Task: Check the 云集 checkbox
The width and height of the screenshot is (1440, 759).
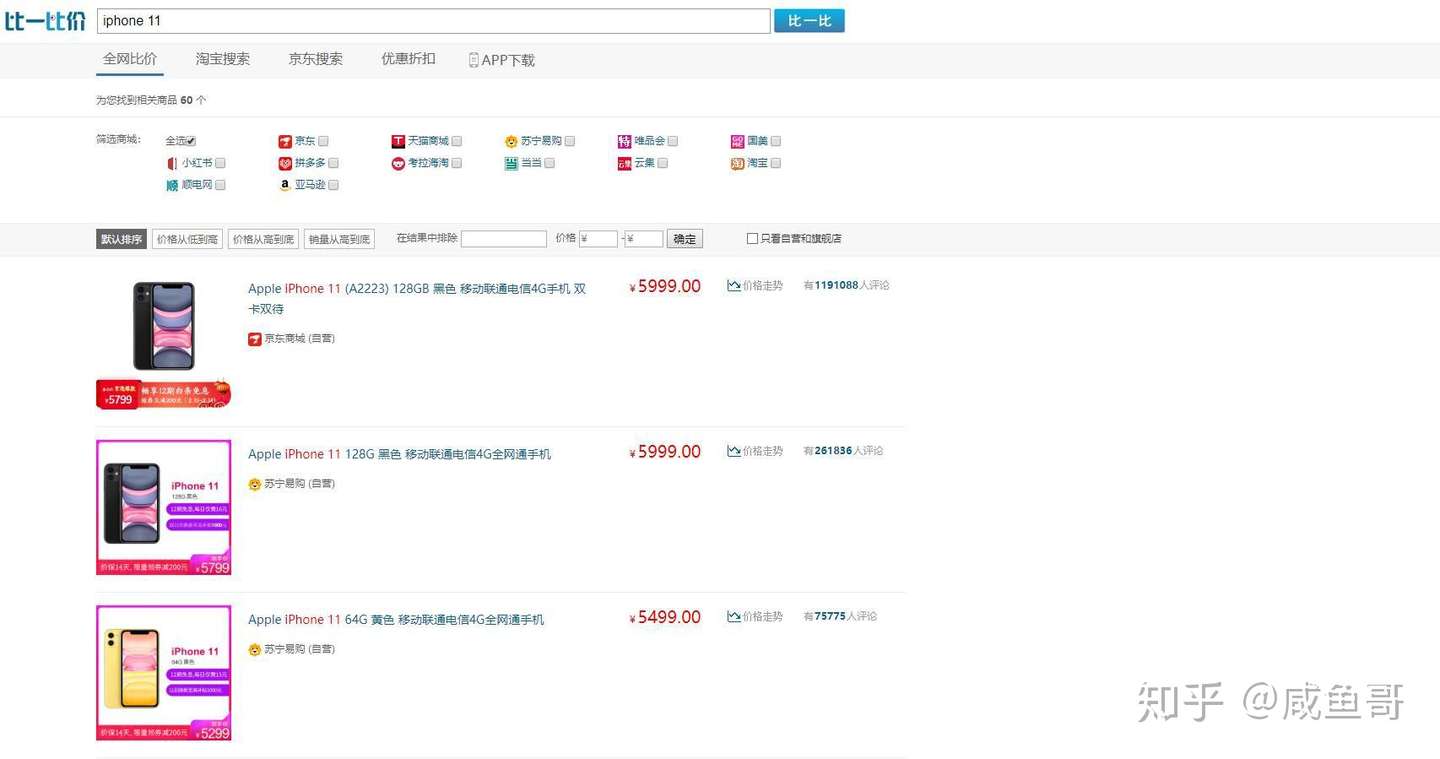Action: tap(663, 163)
